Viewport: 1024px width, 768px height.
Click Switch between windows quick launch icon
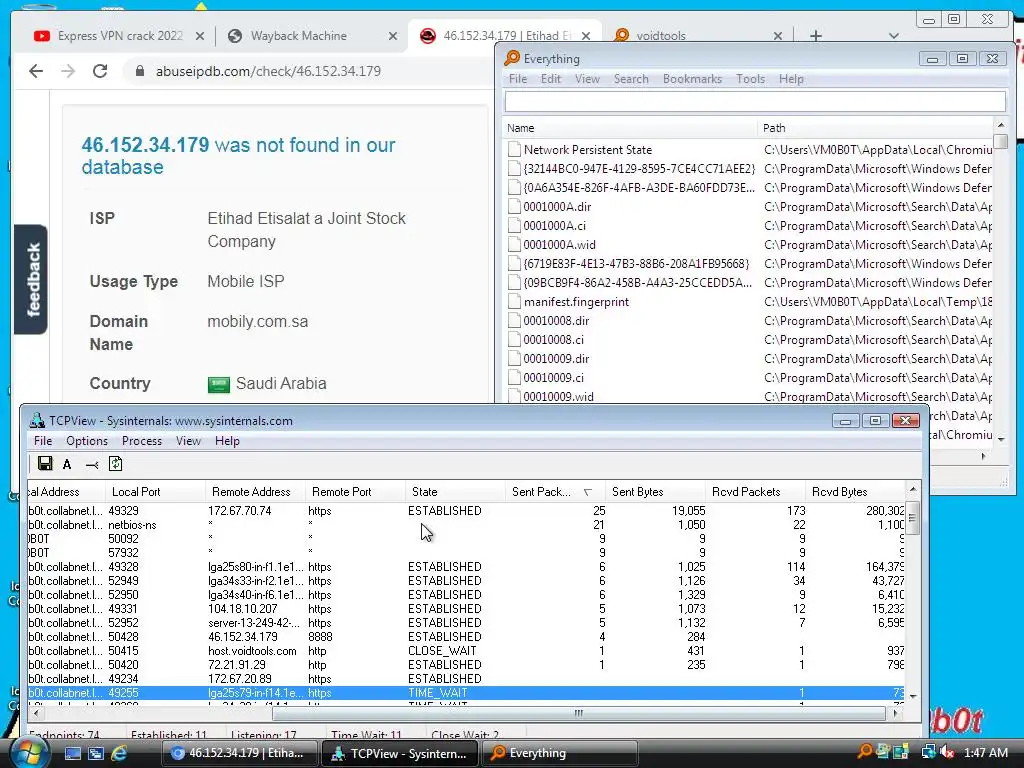pos(96,753)
